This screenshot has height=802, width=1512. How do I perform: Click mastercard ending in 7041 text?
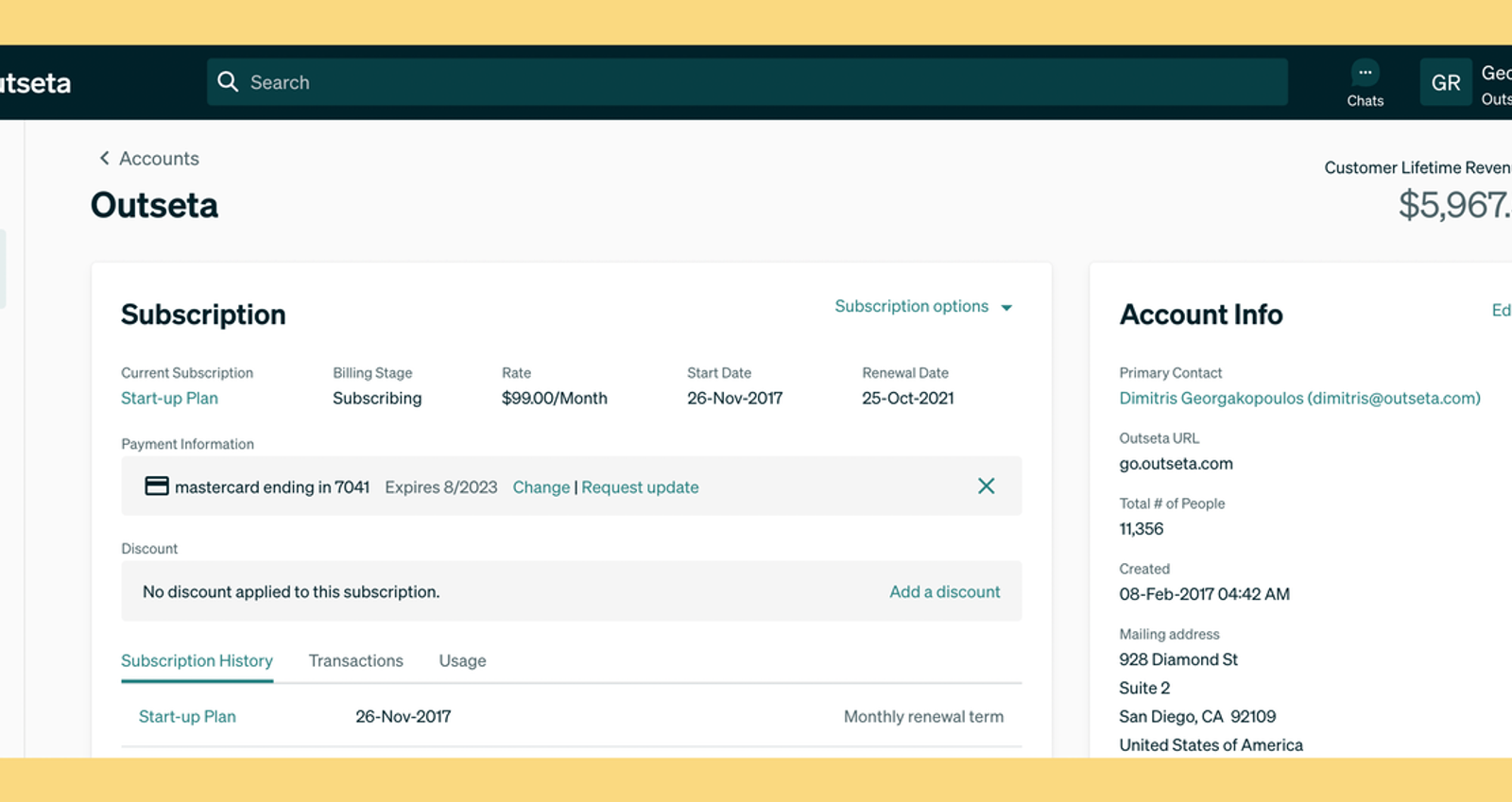(272, 487)
